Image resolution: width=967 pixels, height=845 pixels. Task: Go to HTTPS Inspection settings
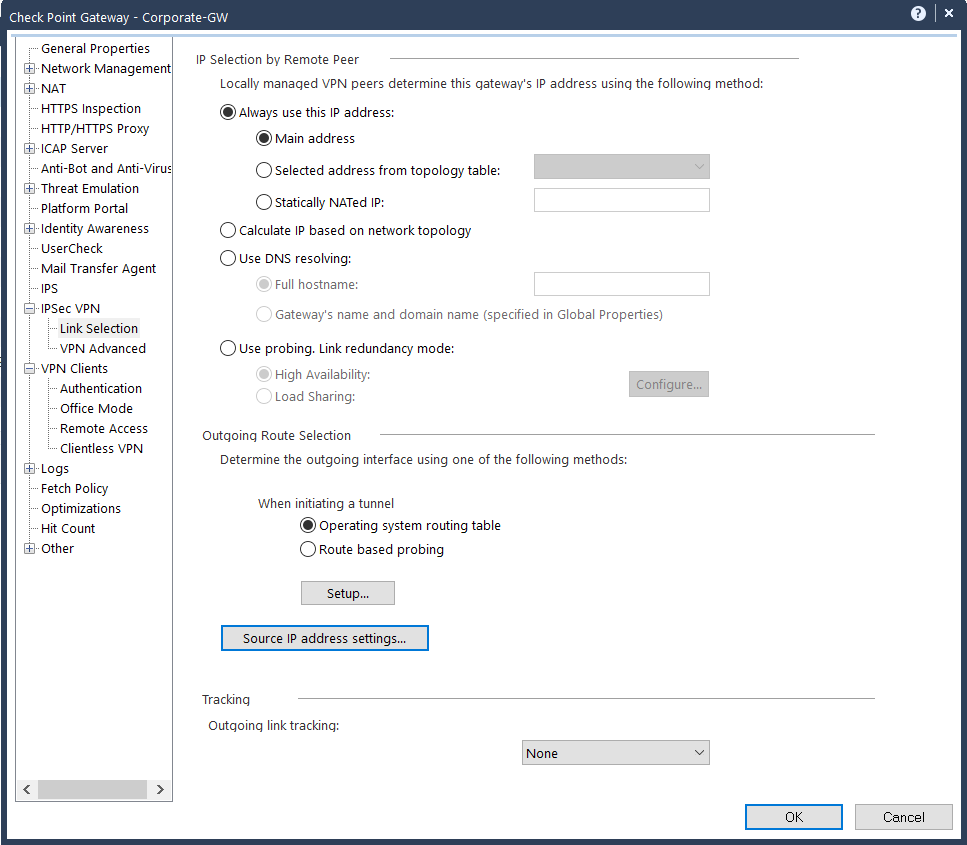click(x=91, y=109)
